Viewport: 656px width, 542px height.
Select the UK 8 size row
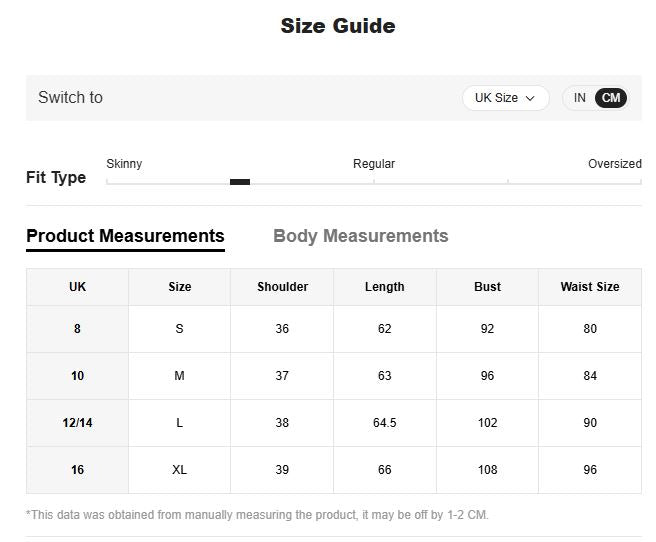[x=77, y=329]
